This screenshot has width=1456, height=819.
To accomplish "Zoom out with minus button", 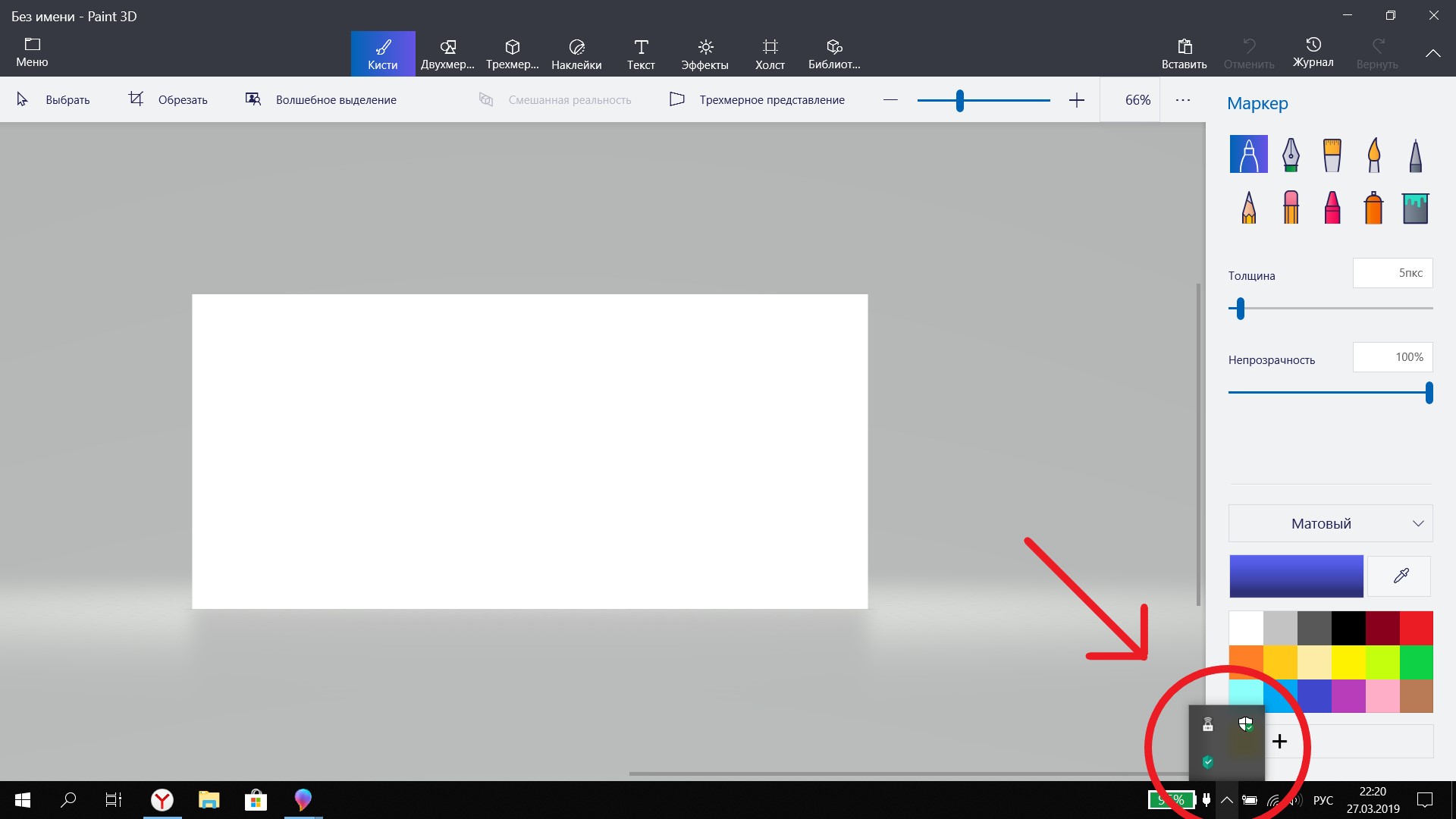I will 890,99.
